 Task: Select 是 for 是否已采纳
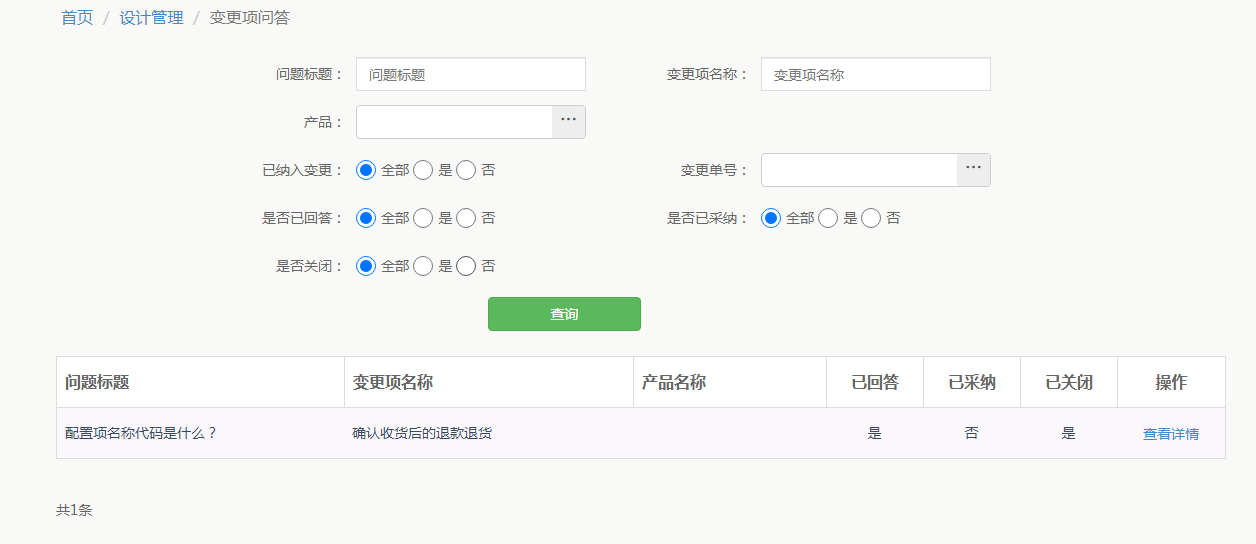click(x=828, y=218)
